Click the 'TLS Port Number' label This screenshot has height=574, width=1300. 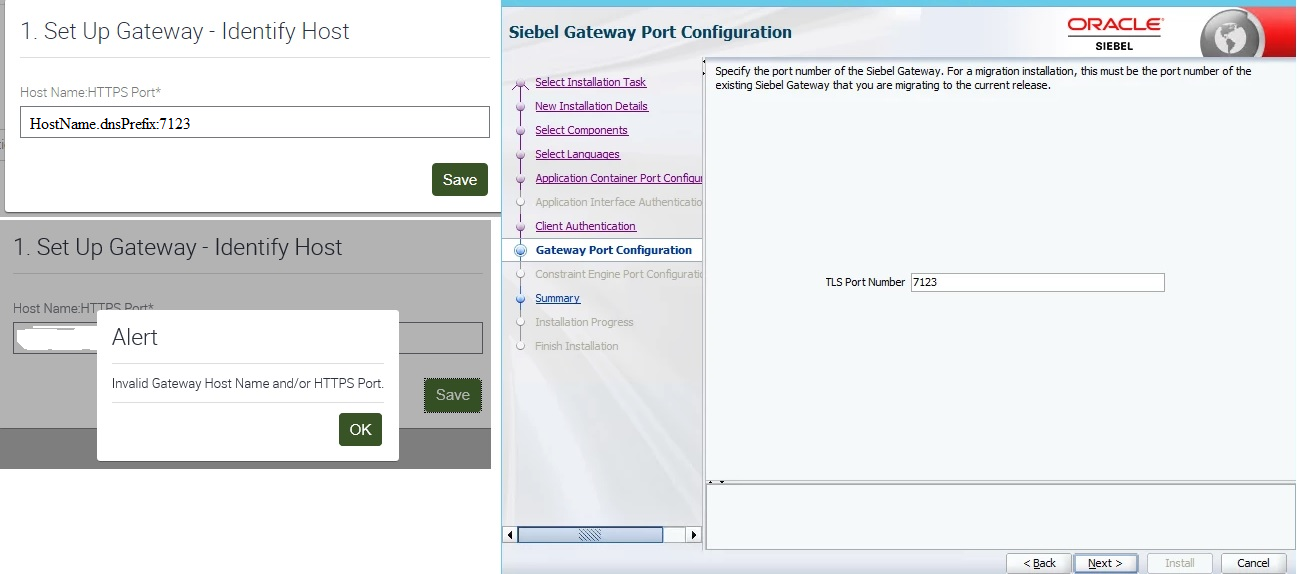865,282
